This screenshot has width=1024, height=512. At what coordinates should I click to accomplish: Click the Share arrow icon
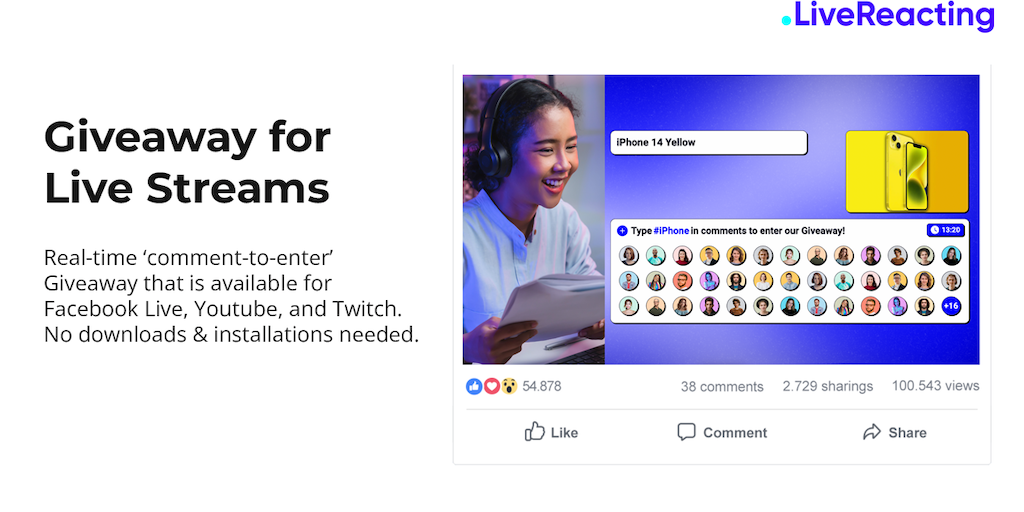pos(871,432)
